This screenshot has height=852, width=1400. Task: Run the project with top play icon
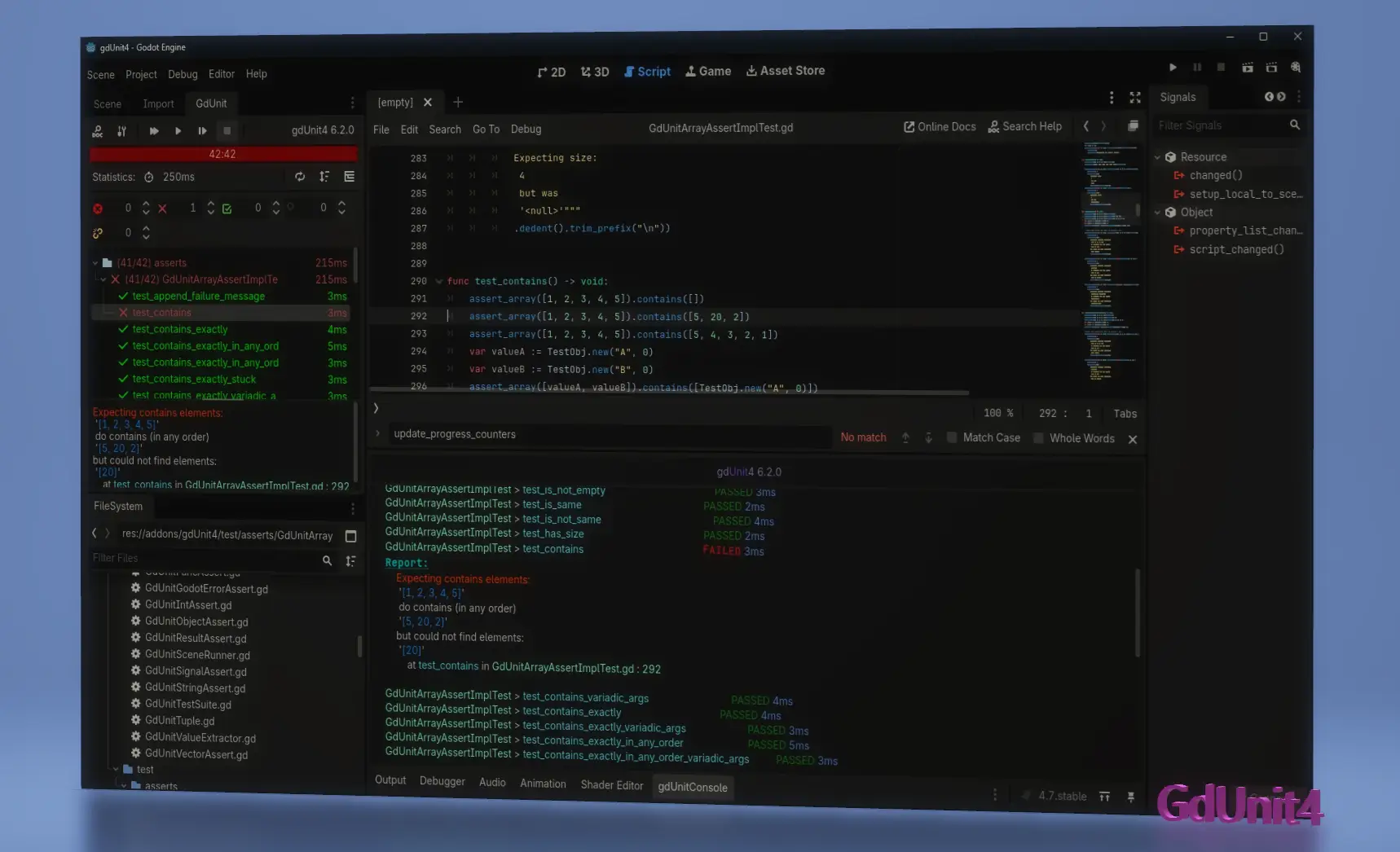tap(1173, 68)
